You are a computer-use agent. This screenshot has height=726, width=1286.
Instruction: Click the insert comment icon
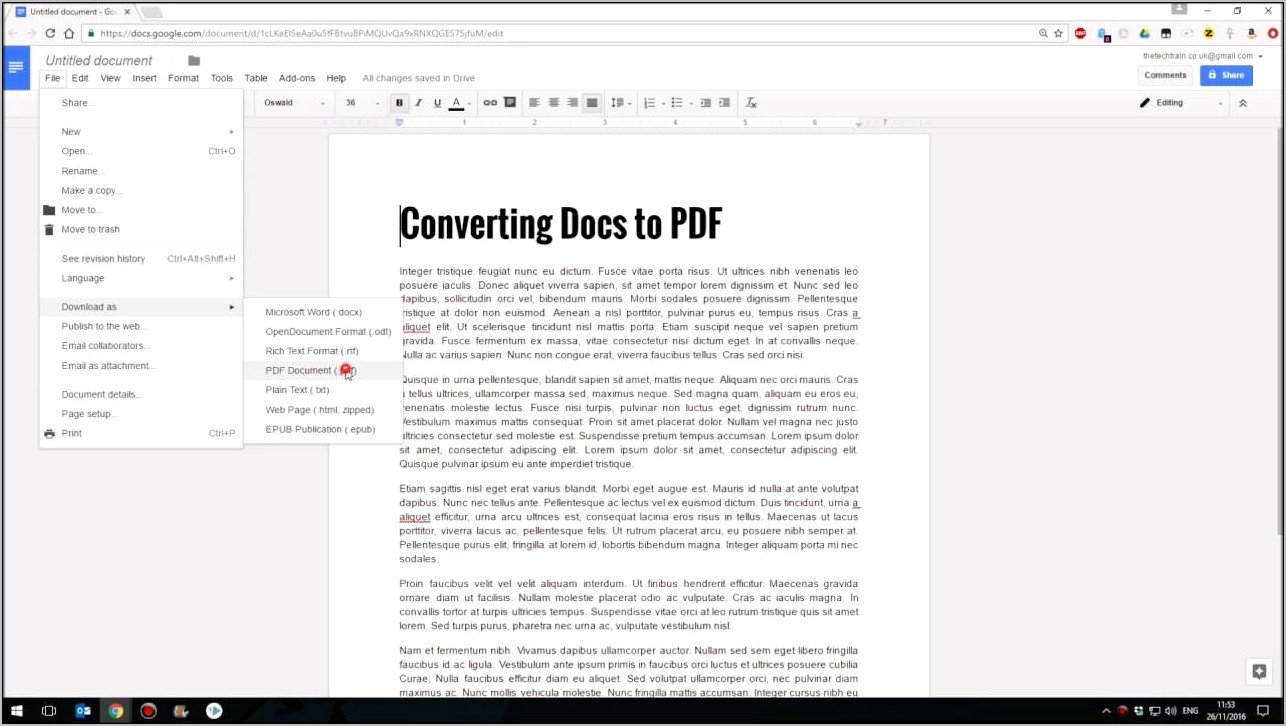510,103
